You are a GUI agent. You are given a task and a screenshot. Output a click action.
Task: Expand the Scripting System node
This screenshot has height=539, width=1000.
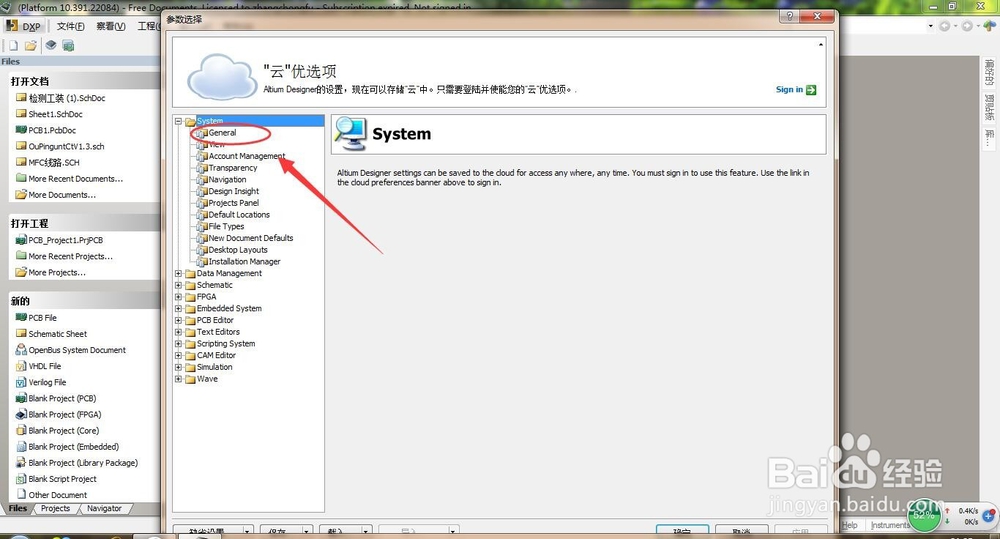(x=179, y=344)
